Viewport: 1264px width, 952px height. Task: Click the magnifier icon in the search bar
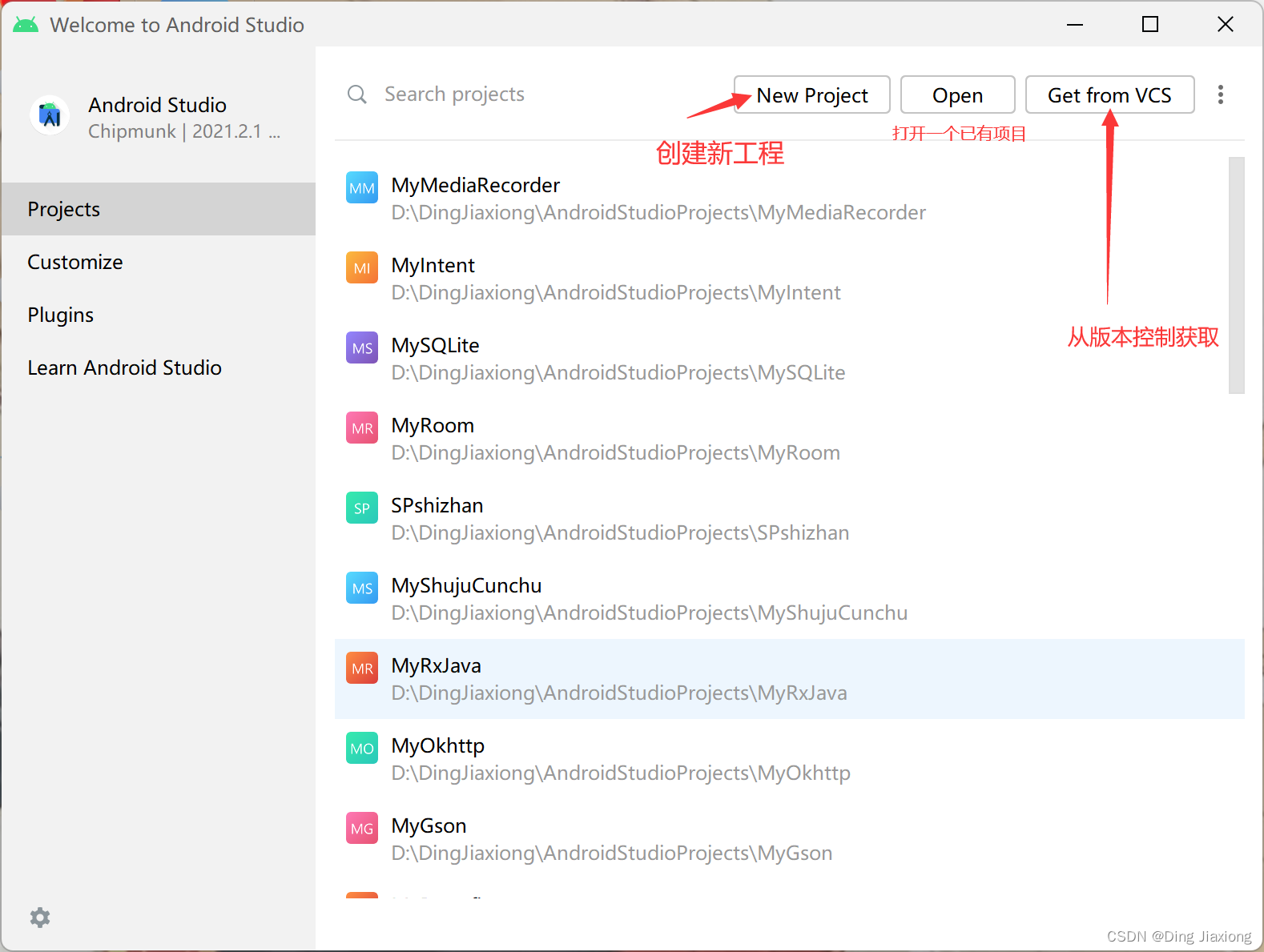pyautogui.click(x=357, y=94)
